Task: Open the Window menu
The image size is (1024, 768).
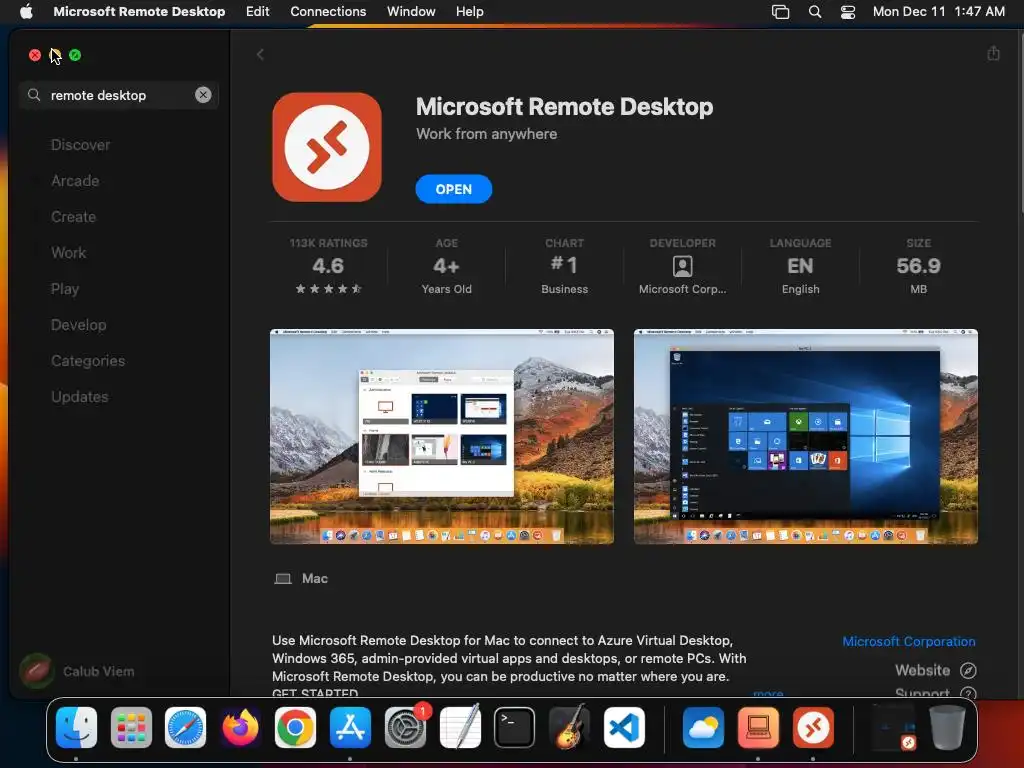Action: (411, 11)
